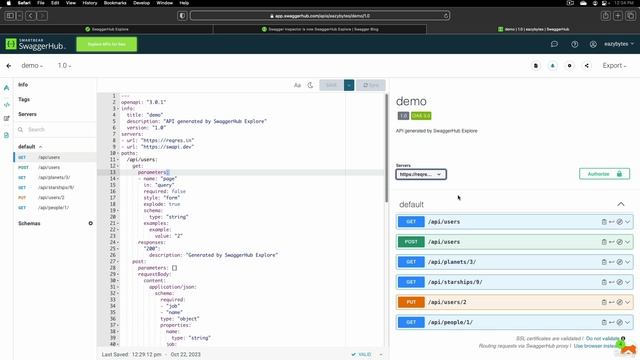Select the Servers navigation item
Viewport: 640px width, 360px height.
pos(27,114)
